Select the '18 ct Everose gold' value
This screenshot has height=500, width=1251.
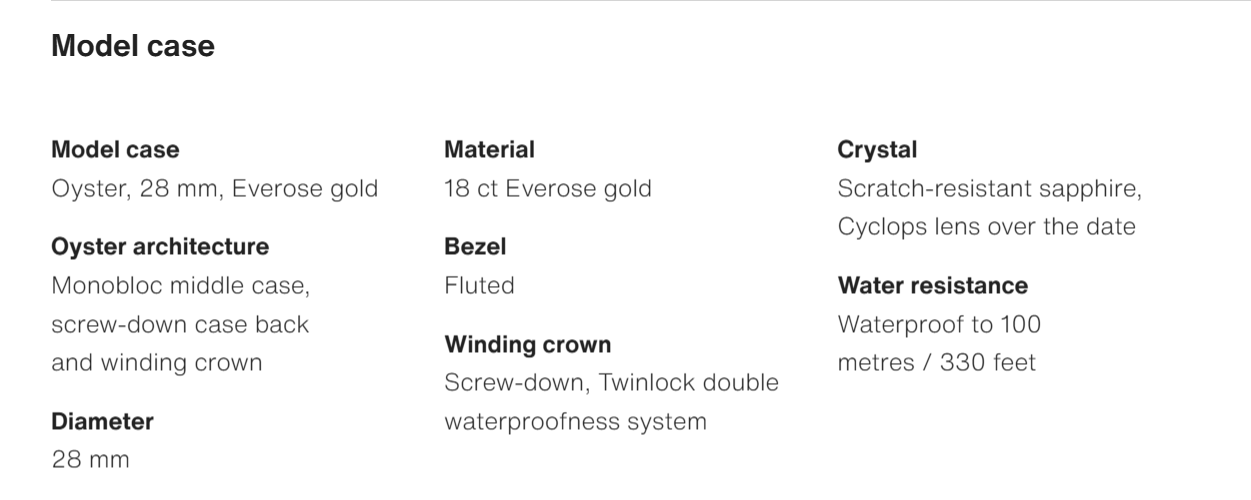[547, 188]
